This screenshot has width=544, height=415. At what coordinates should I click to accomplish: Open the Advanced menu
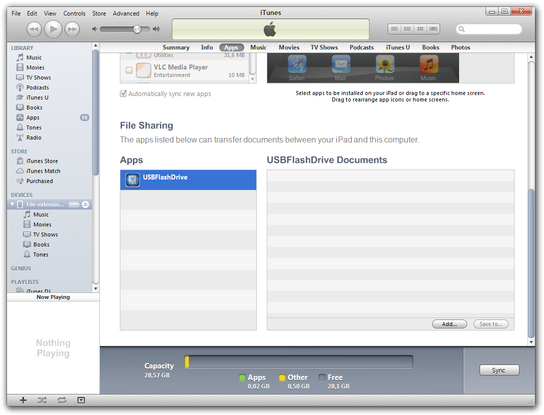126,14
